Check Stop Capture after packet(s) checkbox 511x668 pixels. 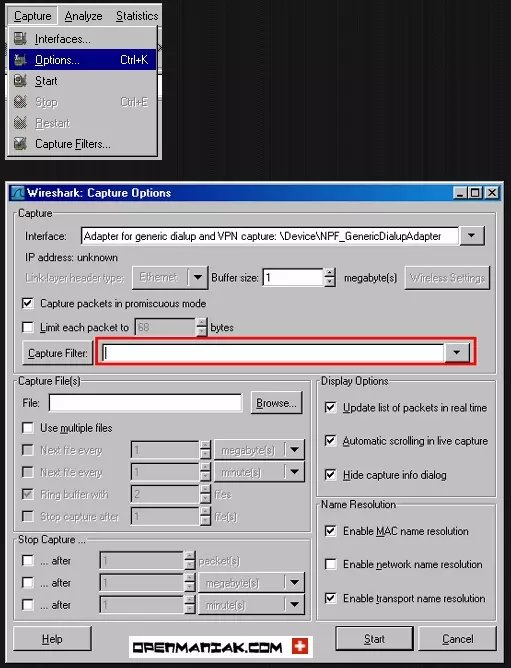coord(28,560)
